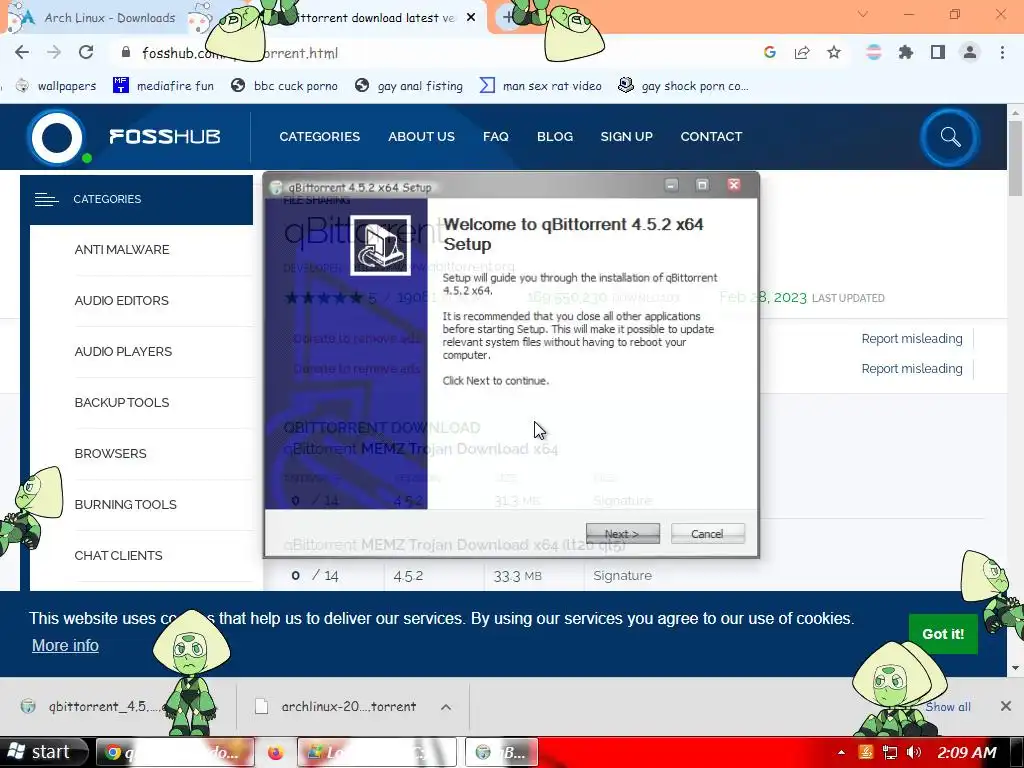Open the Google icon in the address bar

tap(770, 53)
